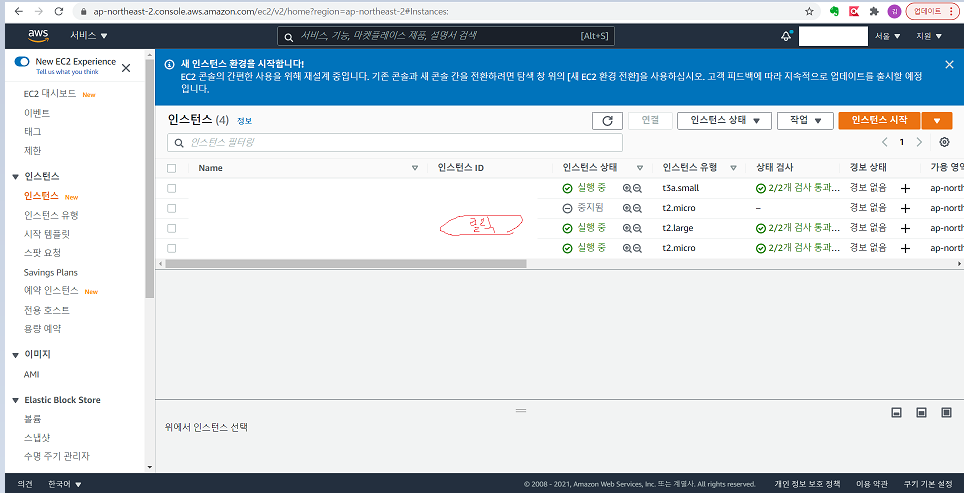
Task: Sort by Name column arrow
Action: point(414,168)
